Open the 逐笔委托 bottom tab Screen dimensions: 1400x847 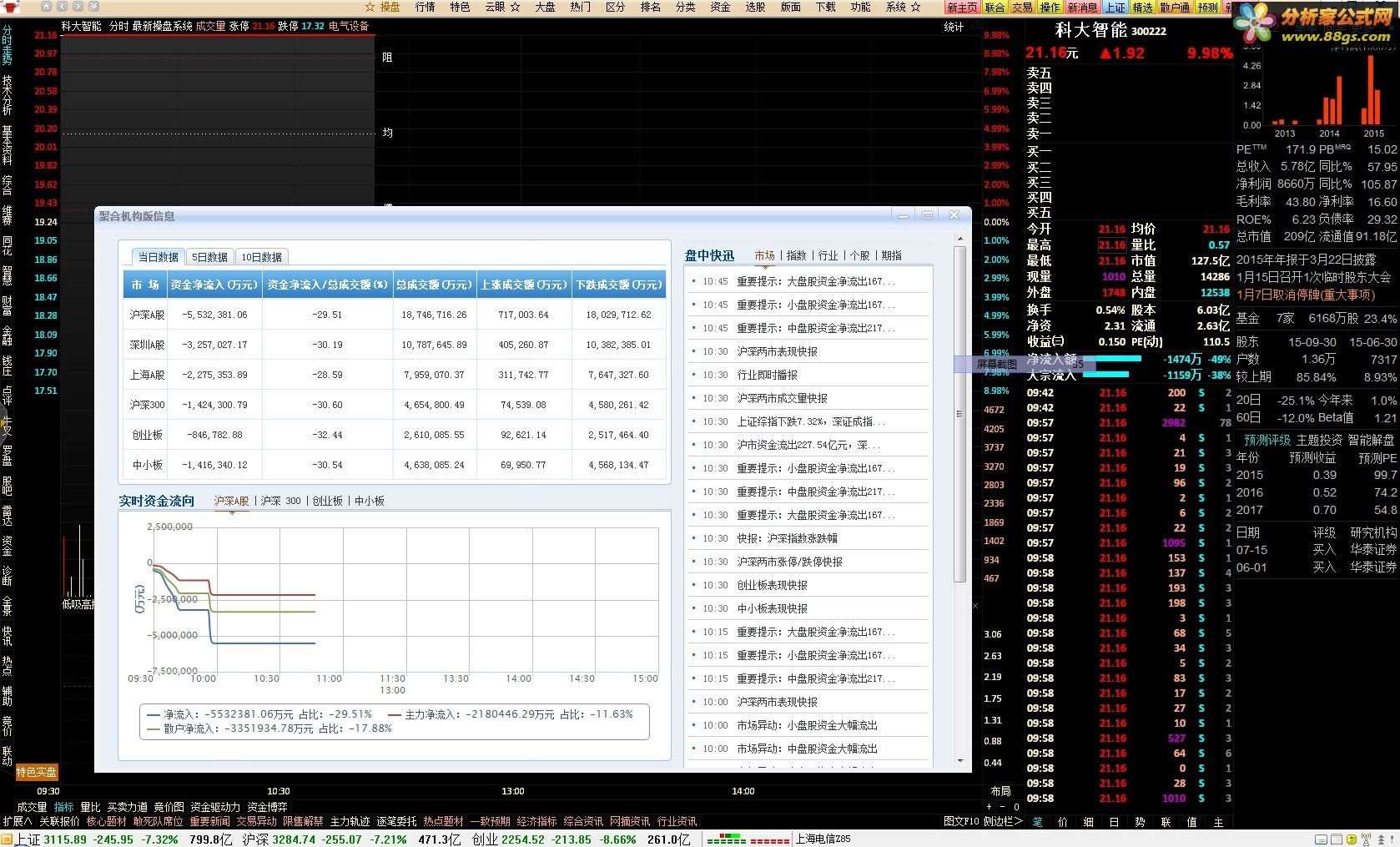(396, 821)
